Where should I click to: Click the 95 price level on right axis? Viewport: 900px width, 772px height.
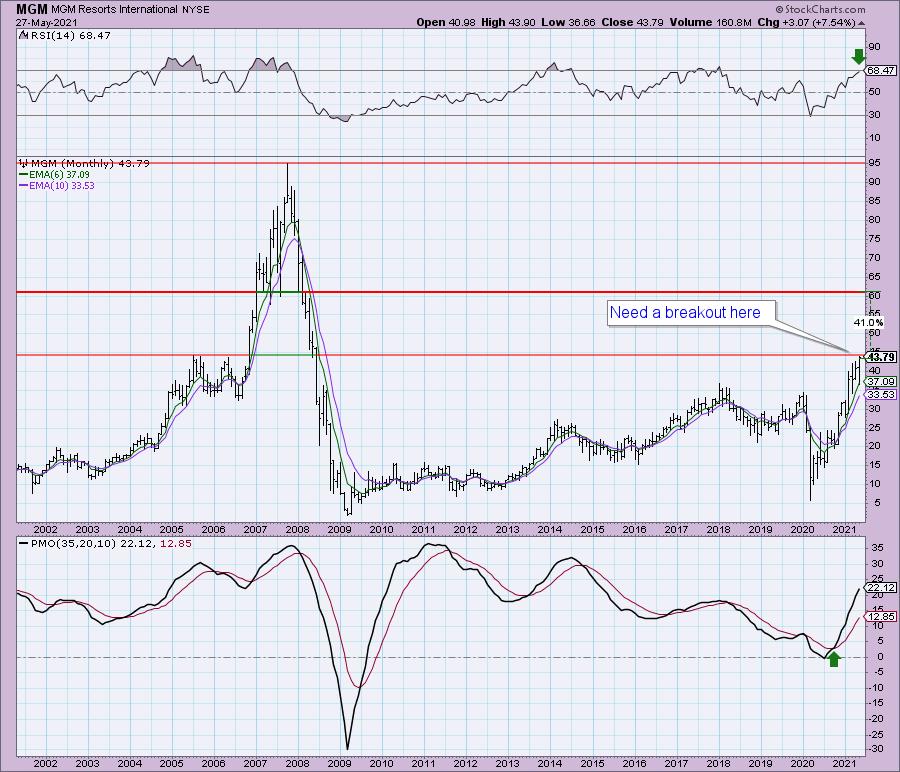click(874, 162)
